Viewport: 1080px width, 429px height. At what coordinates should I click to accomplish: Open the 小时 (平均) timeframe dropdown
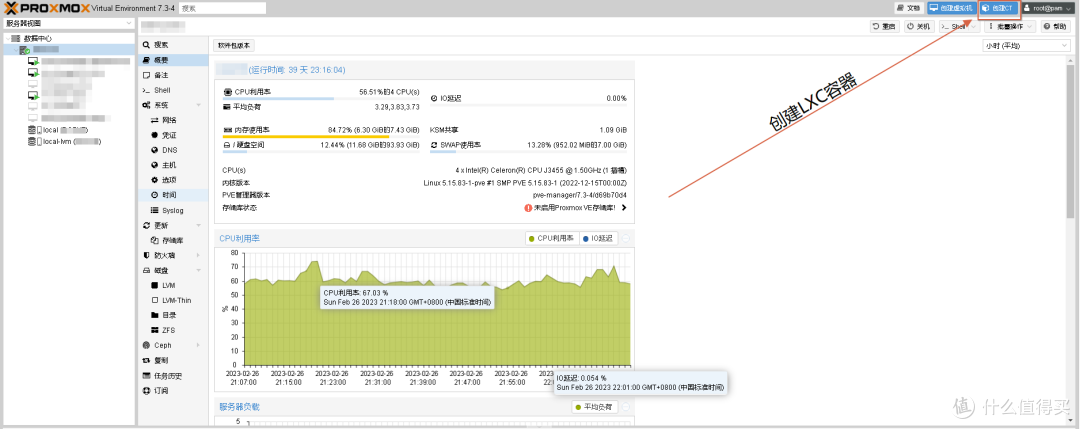point(1026,46)
